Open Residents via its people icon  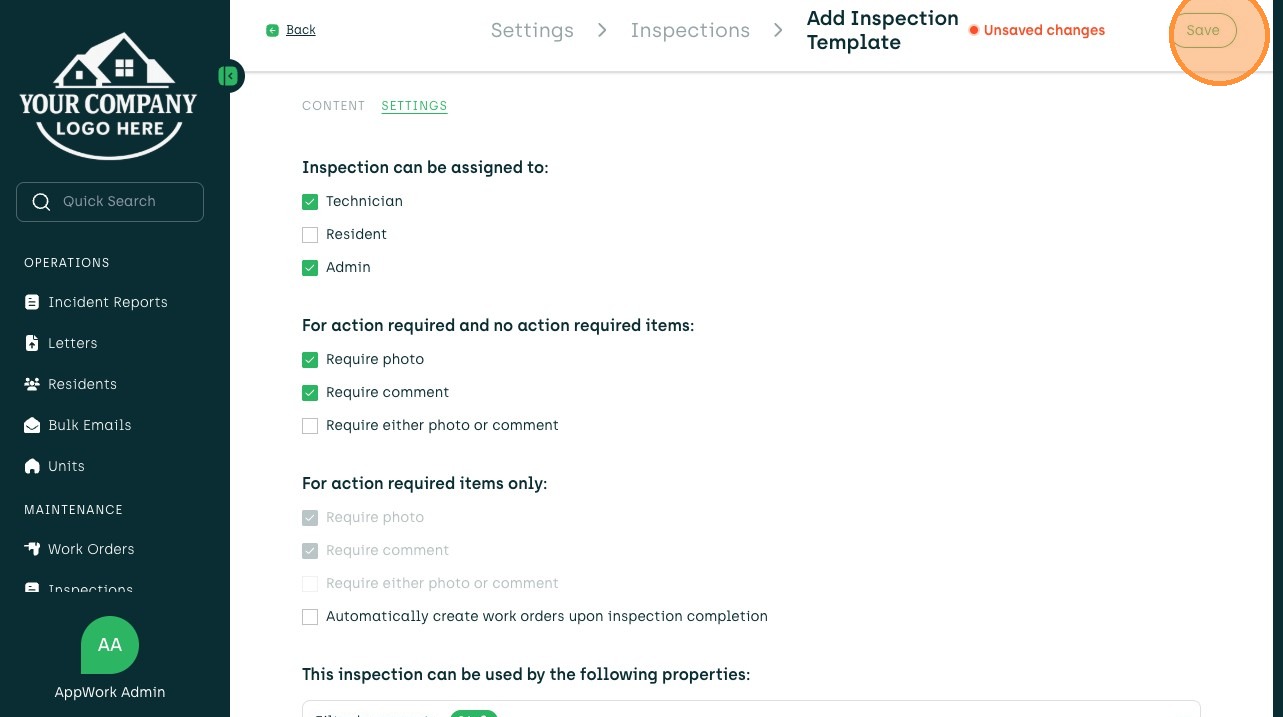point(32,384)
